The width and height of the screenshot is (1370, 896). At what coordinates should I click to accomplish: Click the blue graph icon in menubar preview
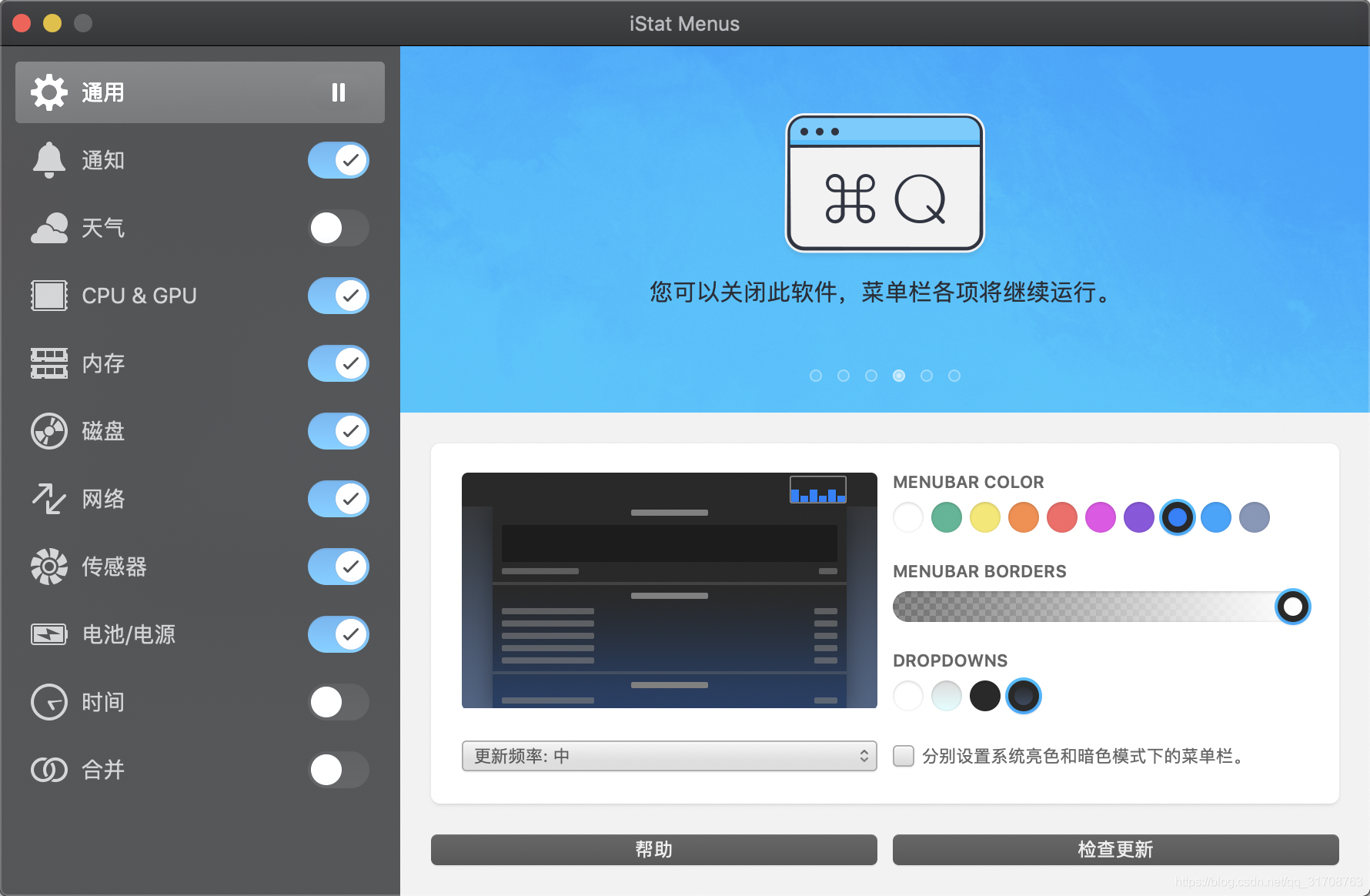pyautogui.click(x=818, y=490)
